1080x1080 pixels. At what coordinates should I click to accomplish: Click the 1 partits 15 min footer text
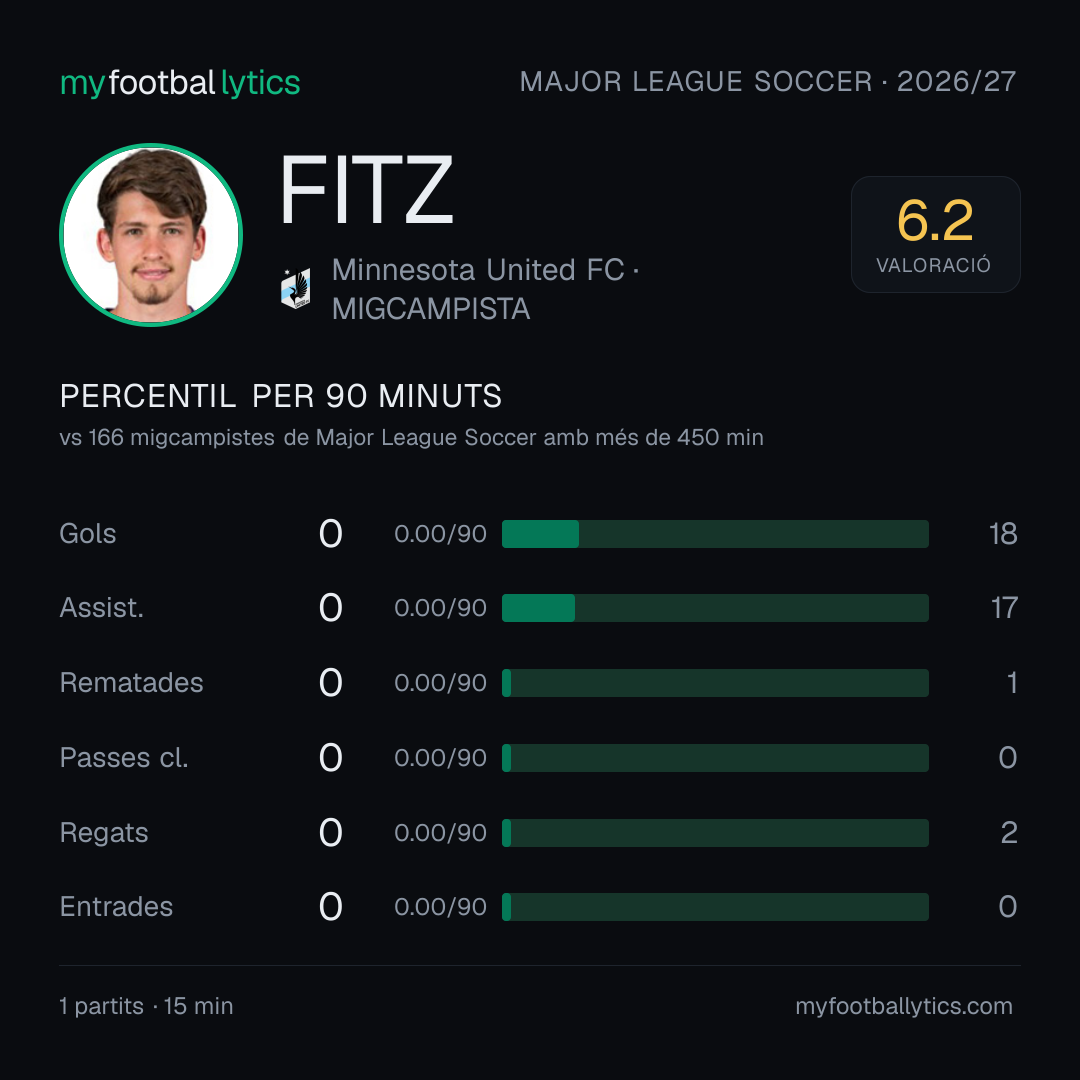pyautogui.click(x=146, y=1006)
